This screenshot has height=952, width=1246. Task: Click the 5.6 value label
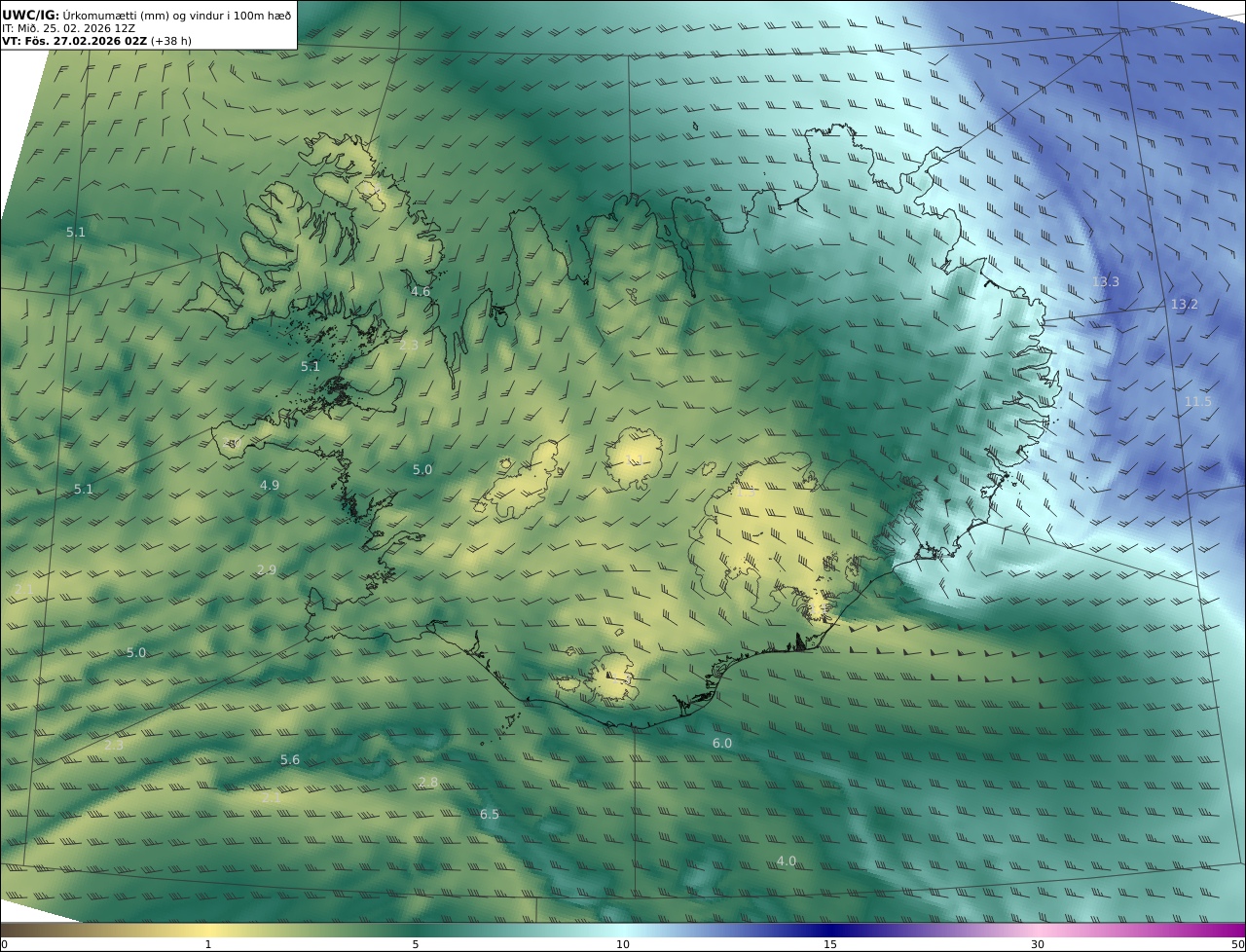(x=290, y=760)
